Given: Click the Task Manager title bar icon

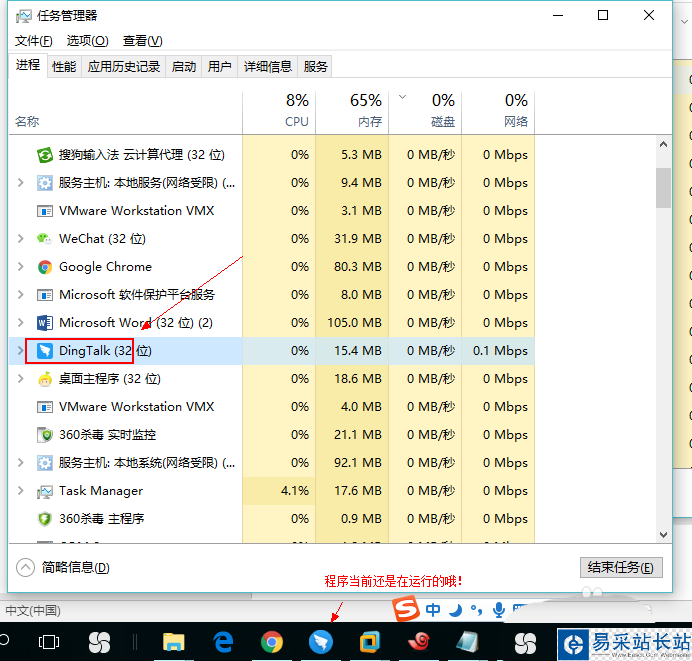Looking at the screenshot, I should [23, 16].
